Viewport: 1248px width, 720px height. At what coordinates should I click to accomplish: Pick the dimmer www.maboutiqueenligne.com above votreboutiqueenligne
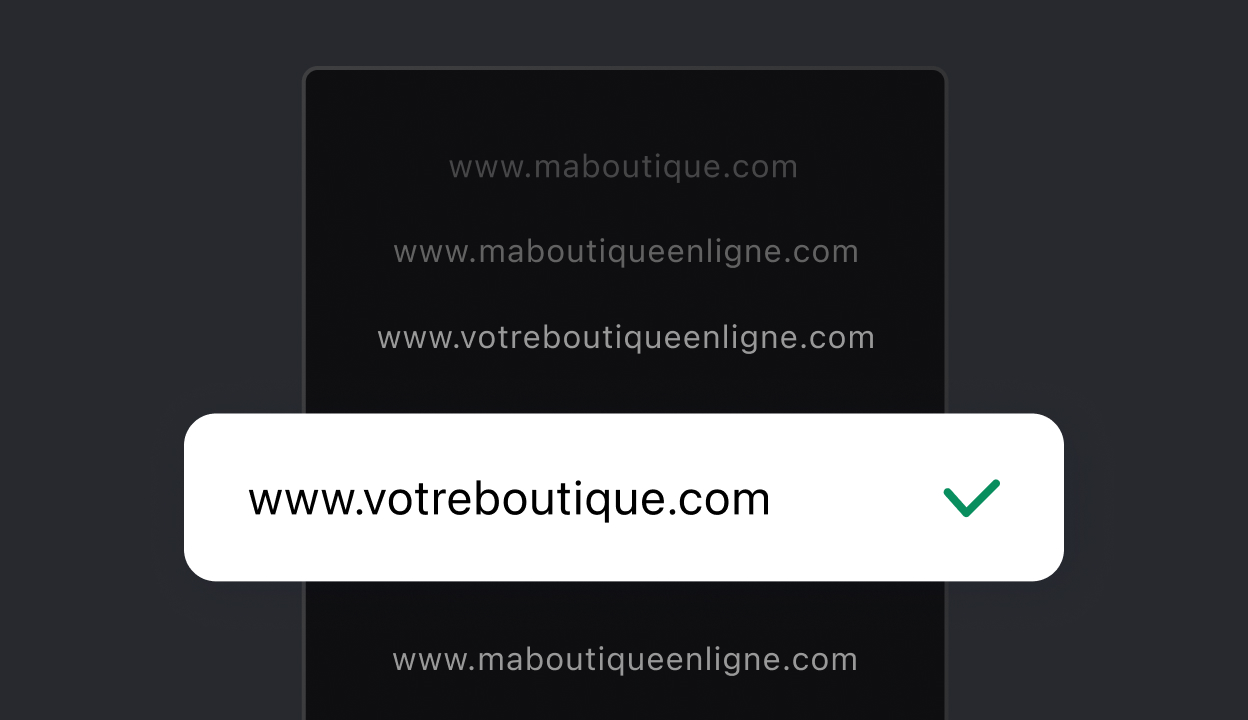click(x=626, y=252)
